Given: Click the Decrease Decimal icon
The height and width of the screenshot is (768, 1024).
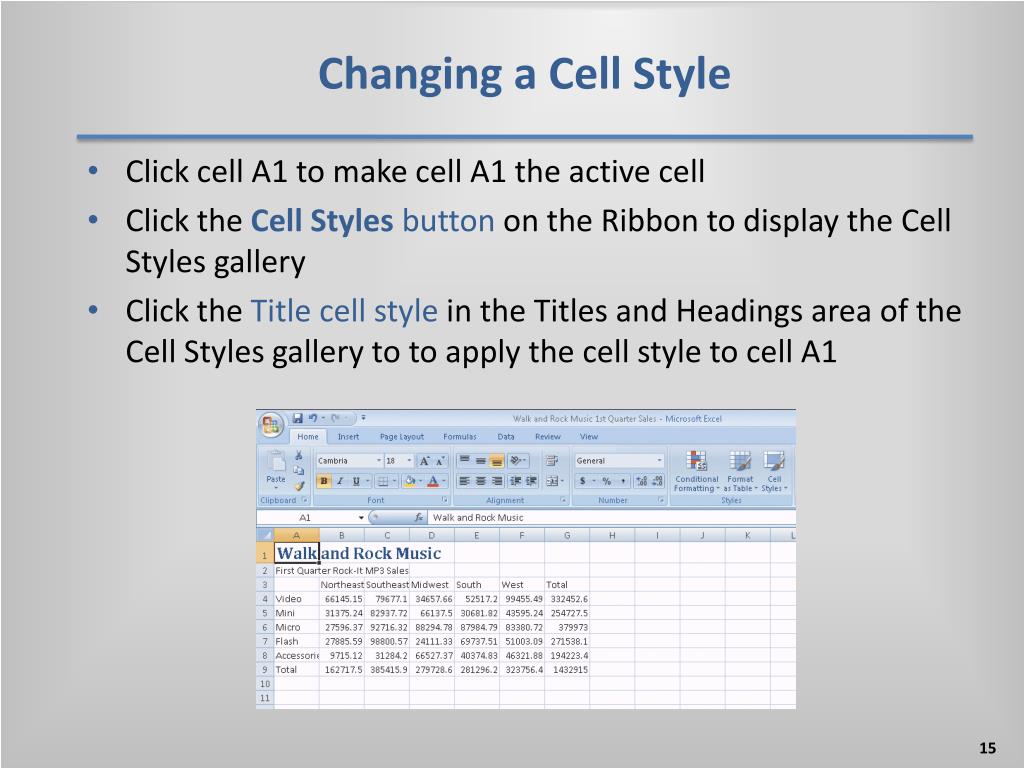Looking at the screenshot, I should click(x=657, y=481).
